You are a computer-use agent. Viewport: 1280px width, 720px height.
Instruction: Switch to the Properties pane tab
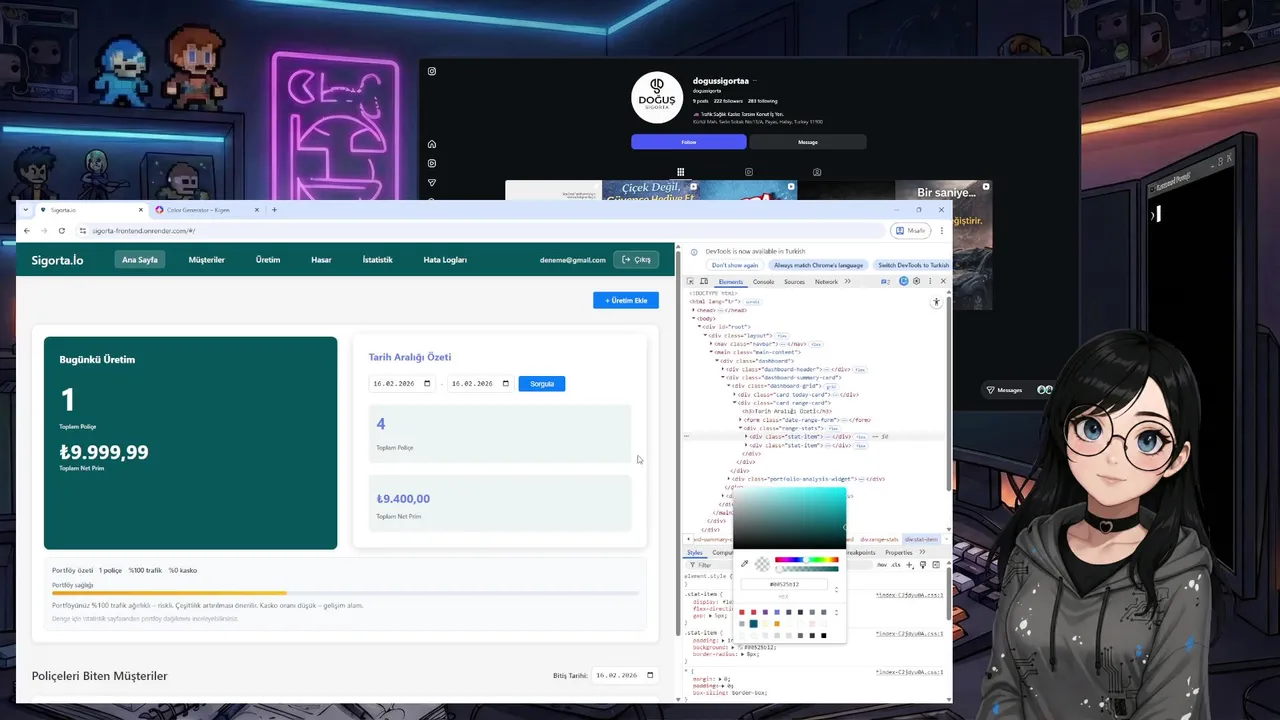coord(899,552)
